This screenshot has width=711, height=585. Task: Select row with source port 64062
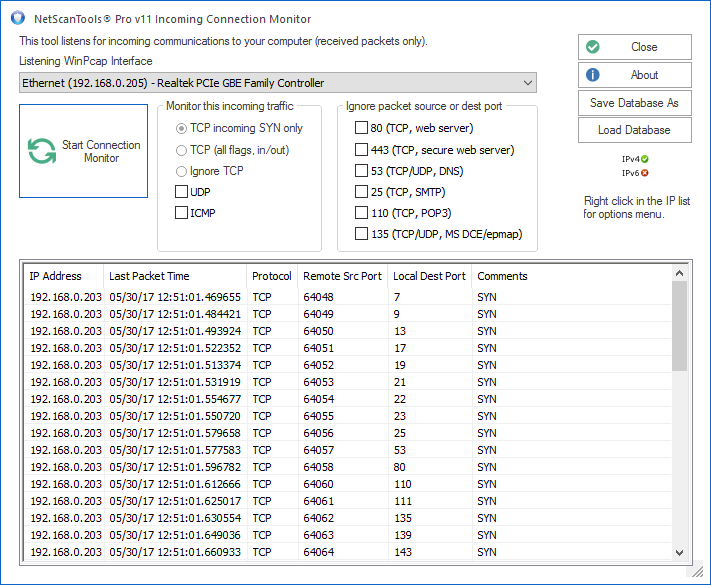(x=347, y=518)
